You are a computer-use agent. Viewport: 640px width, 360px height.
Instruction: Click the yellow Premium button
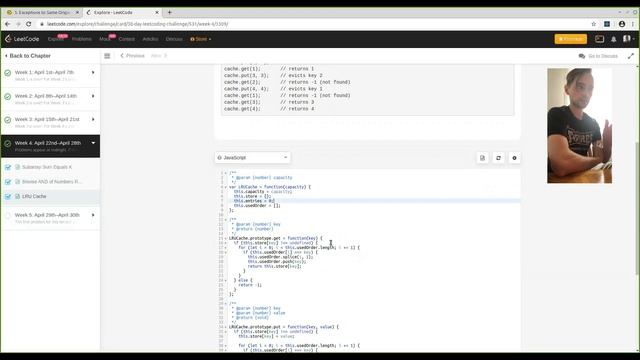571,39
